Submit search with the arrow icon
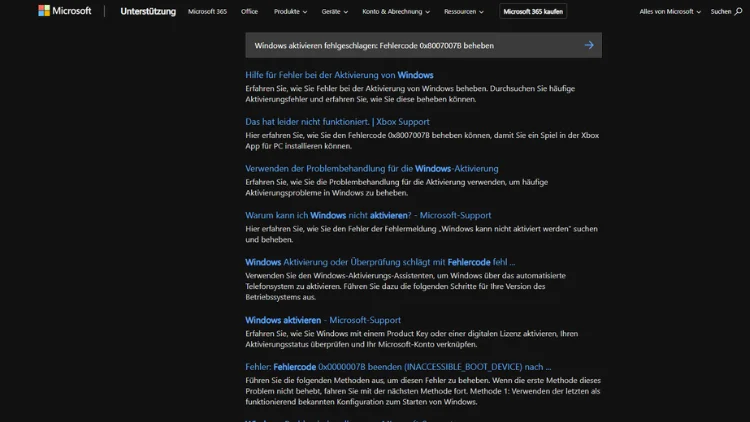The height and width of the screenshot is (422, 750). 589,45
